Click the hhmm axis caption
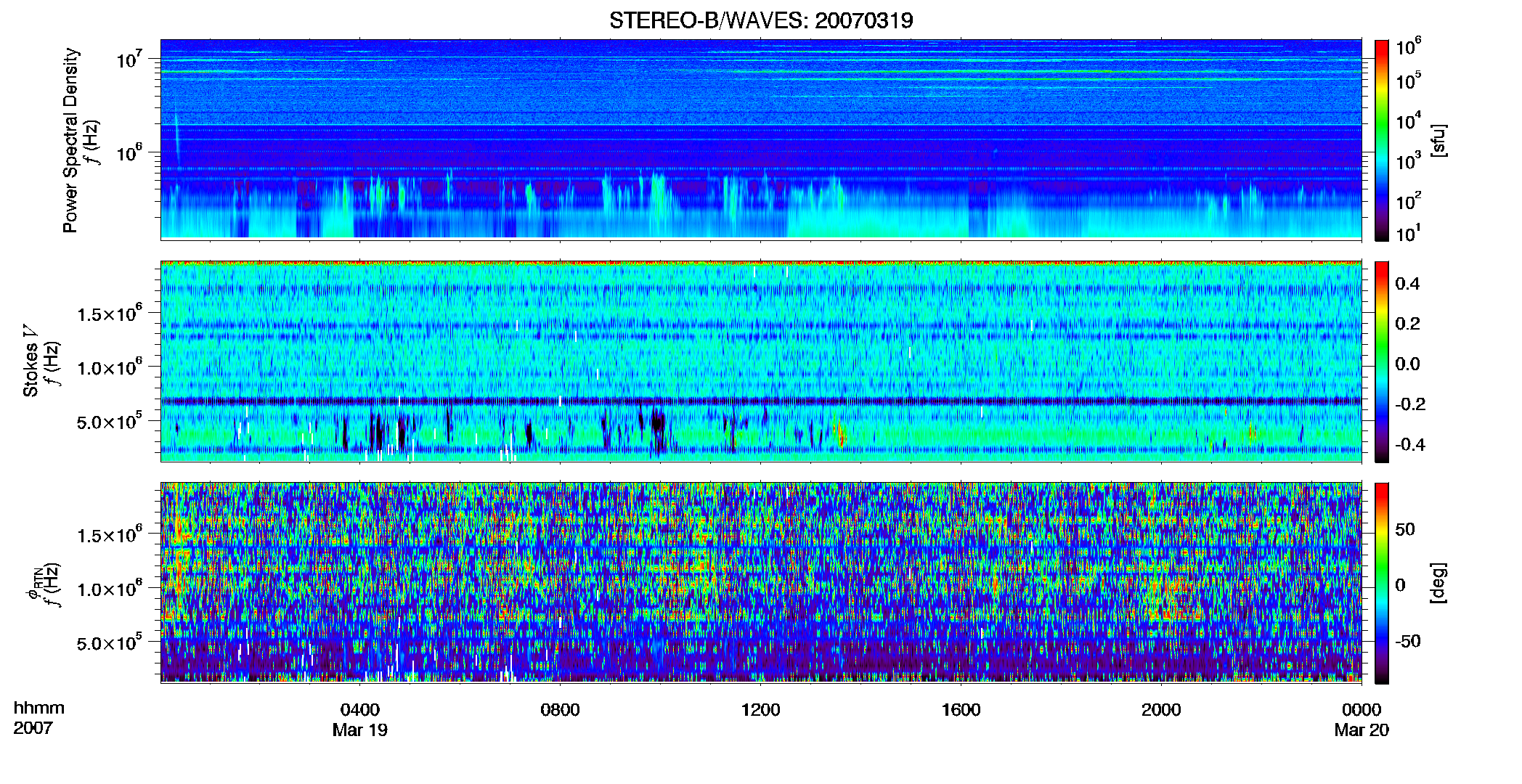 [39, 709]
